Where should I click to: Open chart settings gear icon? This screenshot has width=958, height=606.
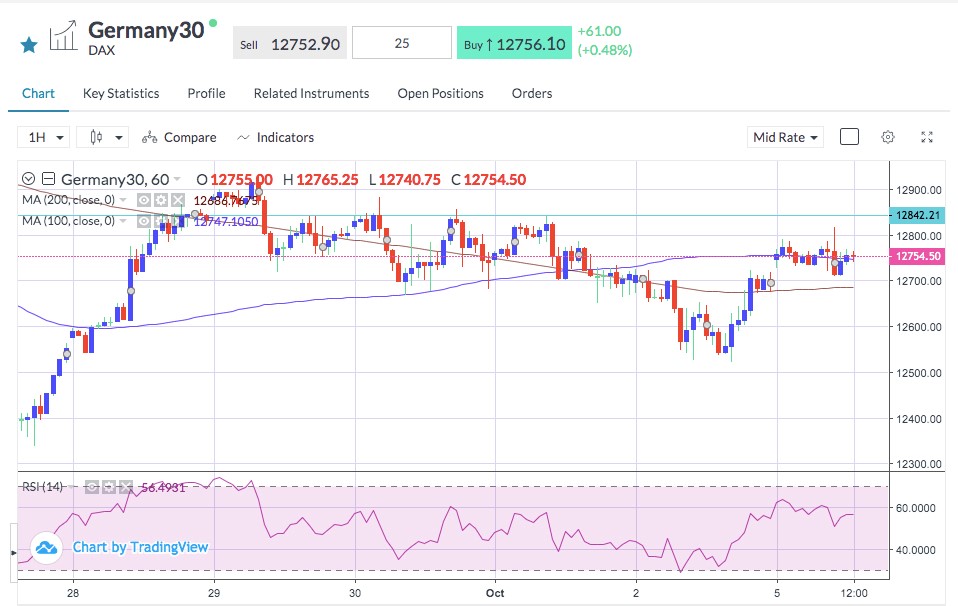click(888, 137)
